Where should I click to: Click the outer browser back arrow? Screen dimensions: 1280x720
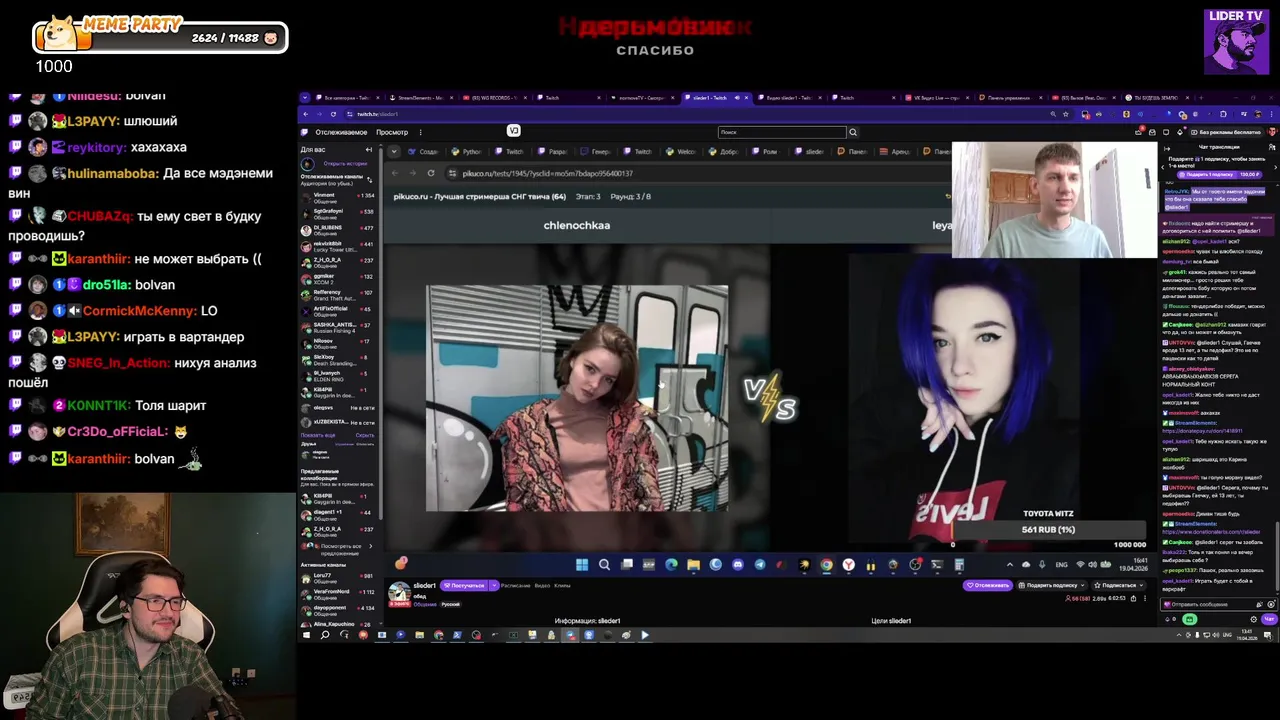coord(306,114)
